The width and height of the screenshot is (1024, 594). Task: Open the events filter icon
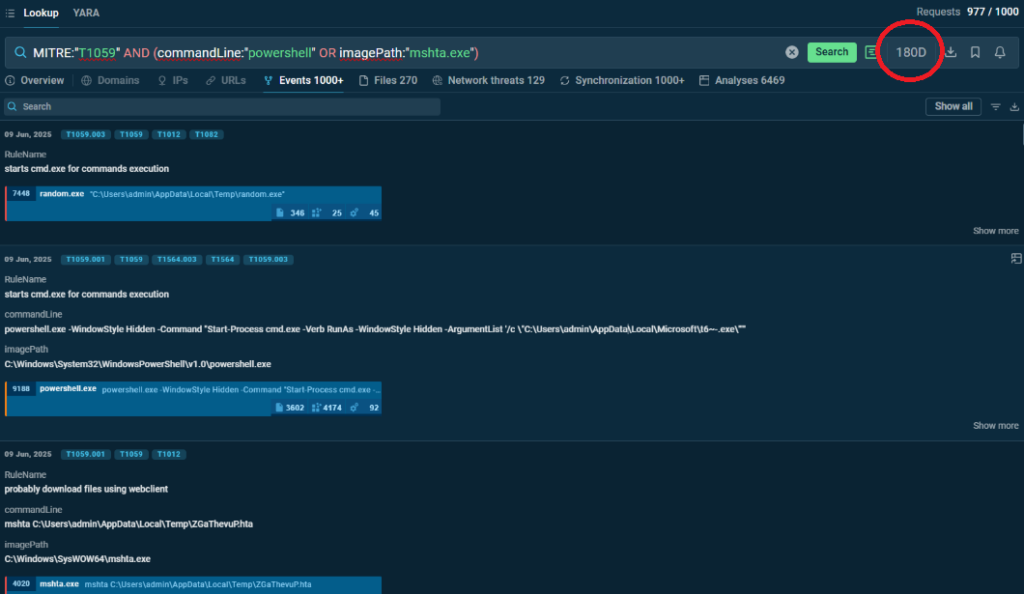[x=995, y=106]
